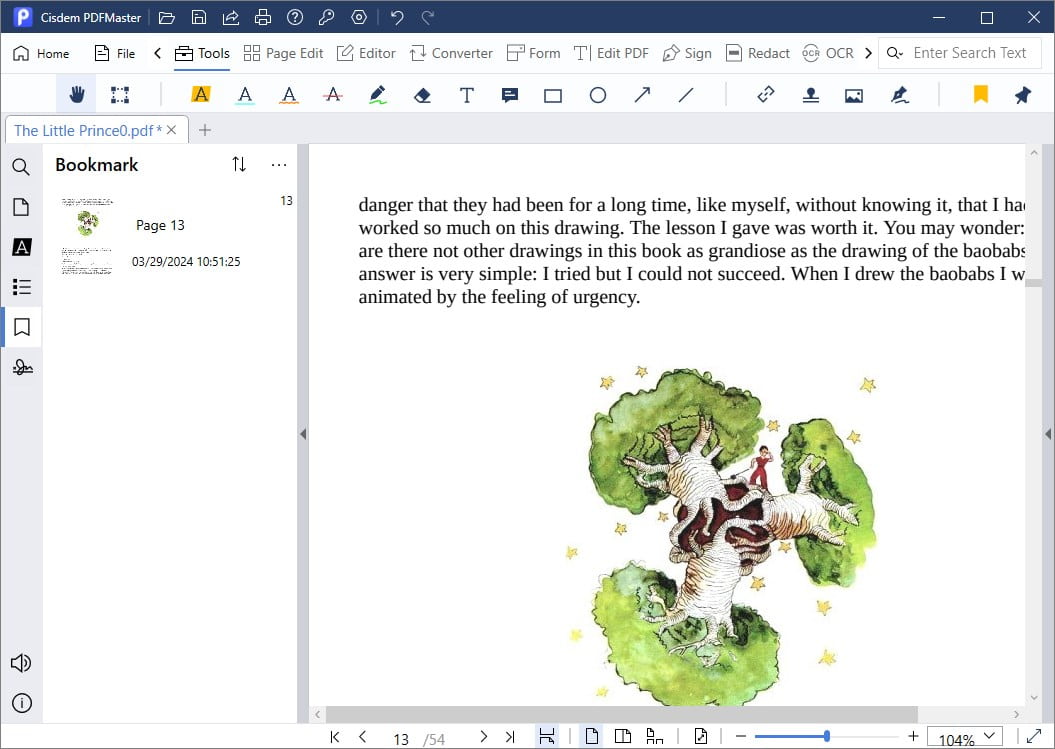The image size is (1055, 749).
Task: Click the pin icon in toolbar
Action: pos(1023,95)
